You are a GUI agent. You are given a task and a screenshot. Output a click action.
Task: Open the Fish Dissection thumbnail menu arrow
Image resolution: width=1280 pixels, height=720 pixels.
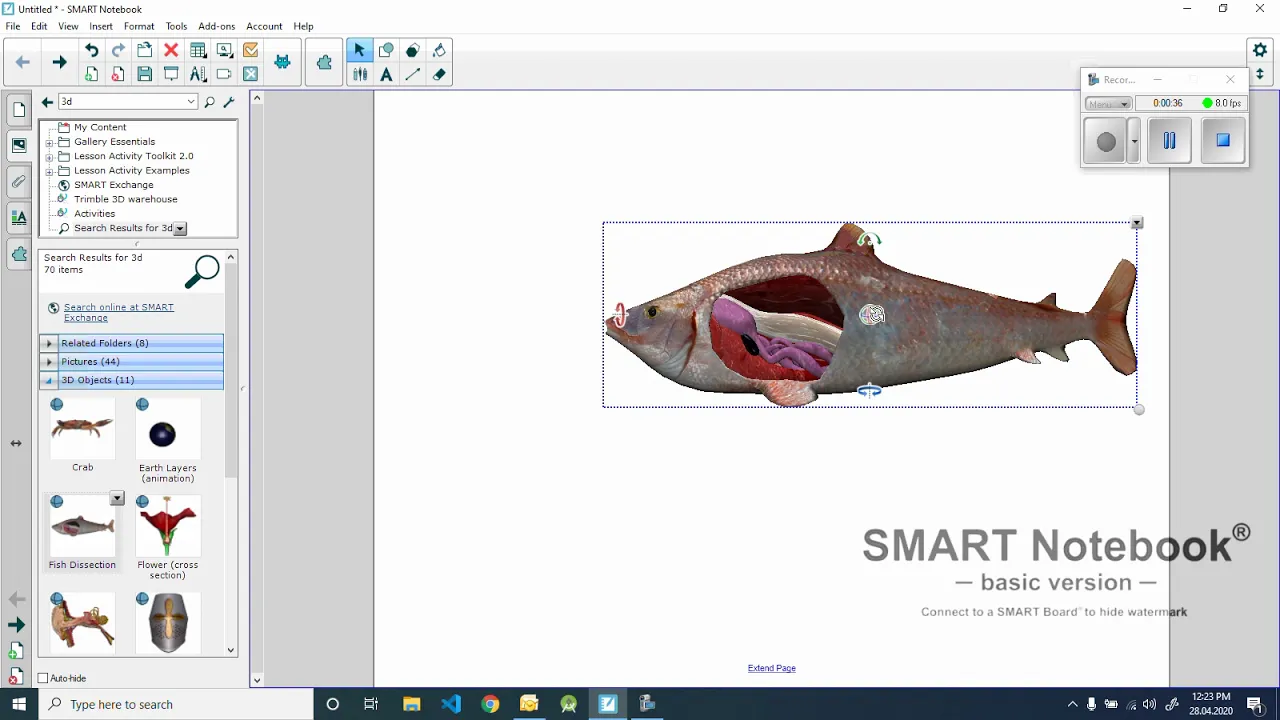[x=117, y=498]
